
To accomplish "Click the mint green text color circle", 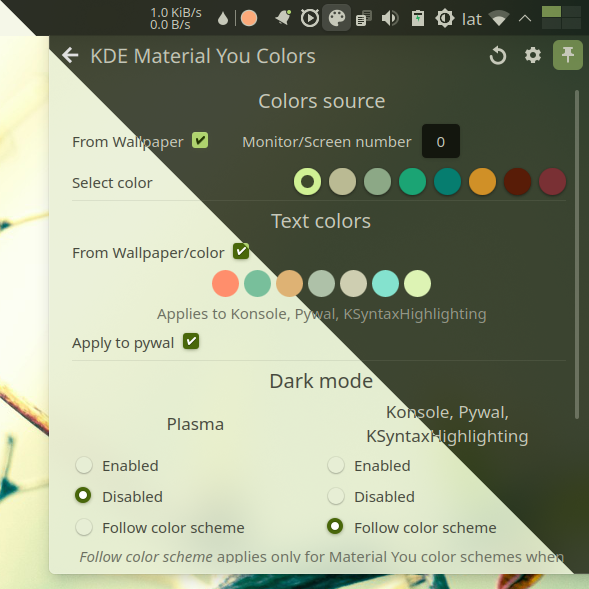I will click(x=257, y=284).
